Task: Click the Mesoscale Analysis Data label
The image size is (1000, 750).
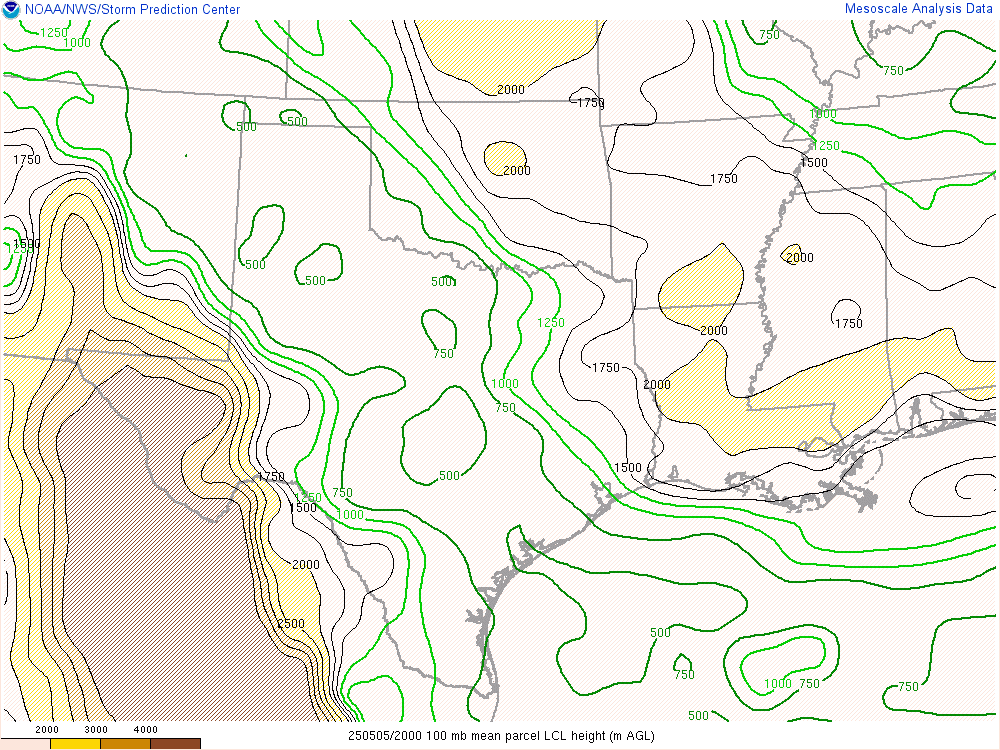Action: [x=919, y=9]
